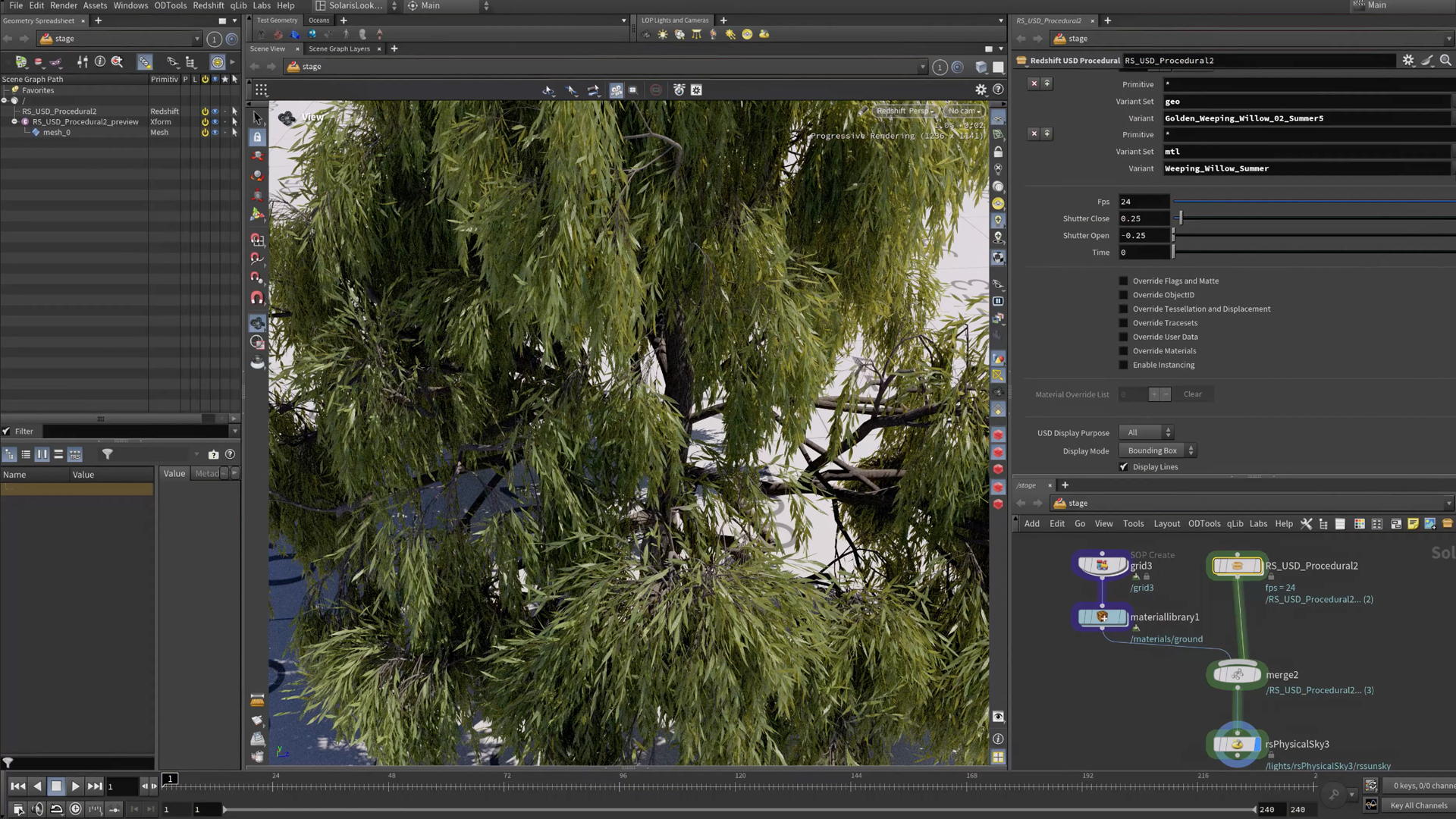This screenshot has height=819, width=1456.
Task: Click the merge2 node
Action: coord(1237,674)
